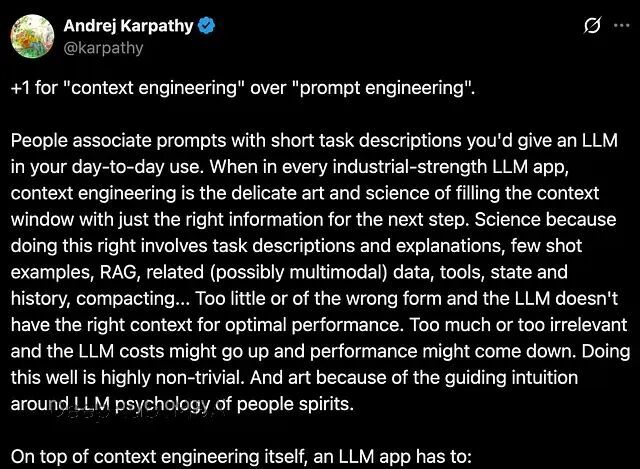Open the three-dot more options menu

[x=620, y=26]
